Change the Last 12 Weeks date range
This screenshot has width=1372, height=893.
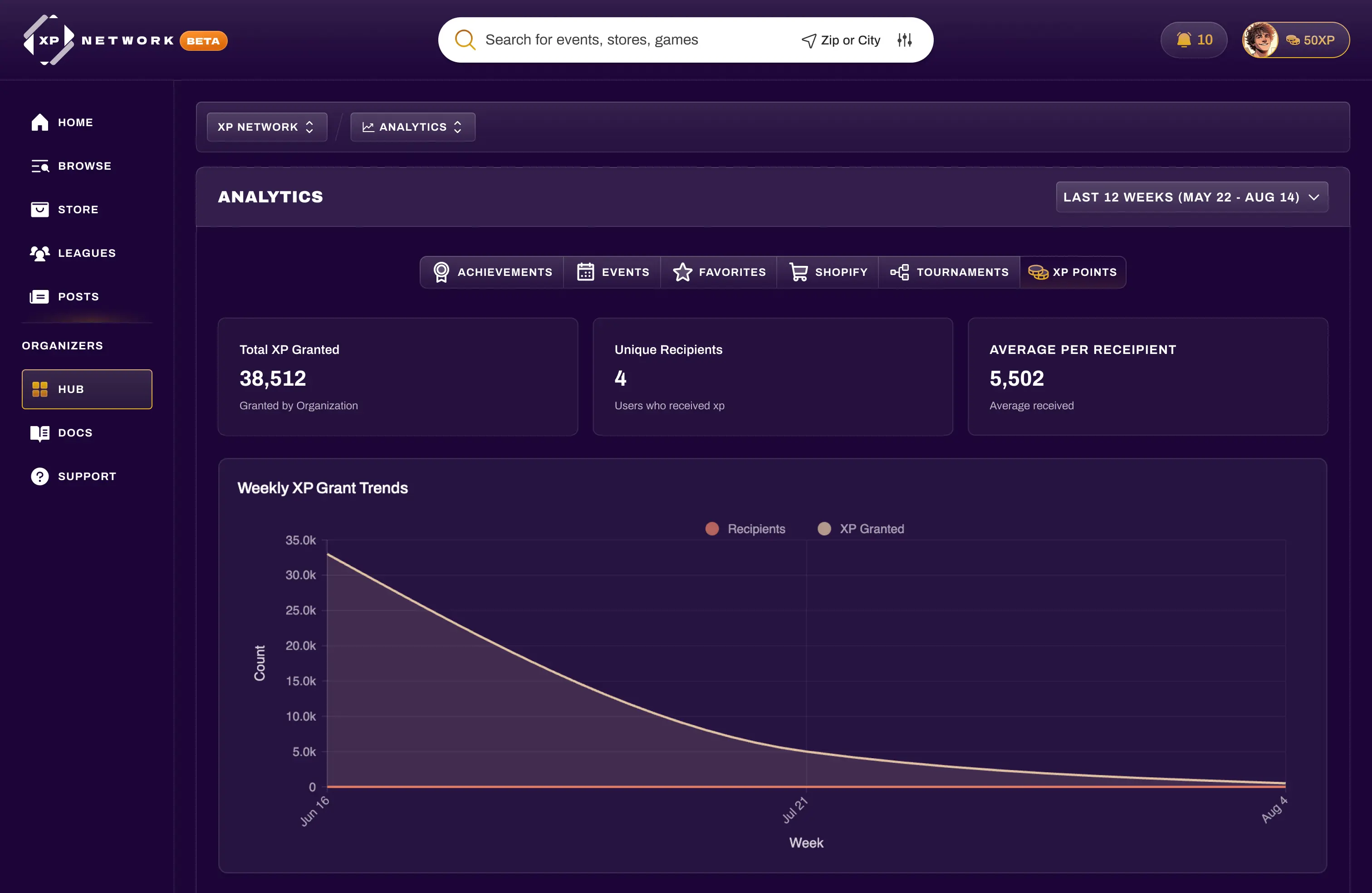click(1191, 196)
